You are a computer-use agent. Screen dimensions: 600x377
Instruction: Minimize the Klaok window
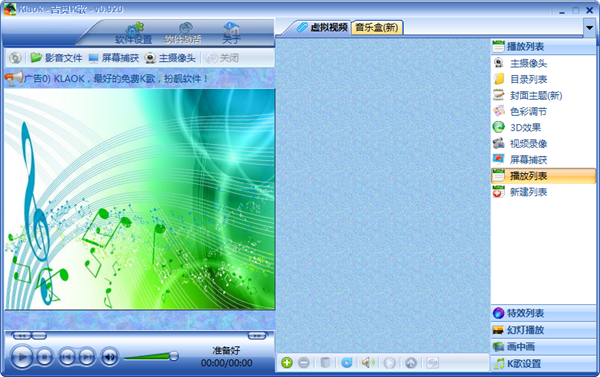point(562,10)
